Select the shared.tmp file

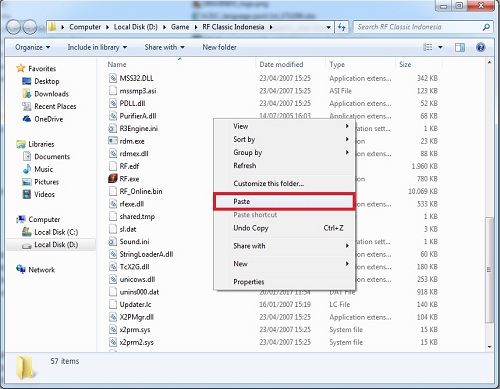click(x=137, y=216)
